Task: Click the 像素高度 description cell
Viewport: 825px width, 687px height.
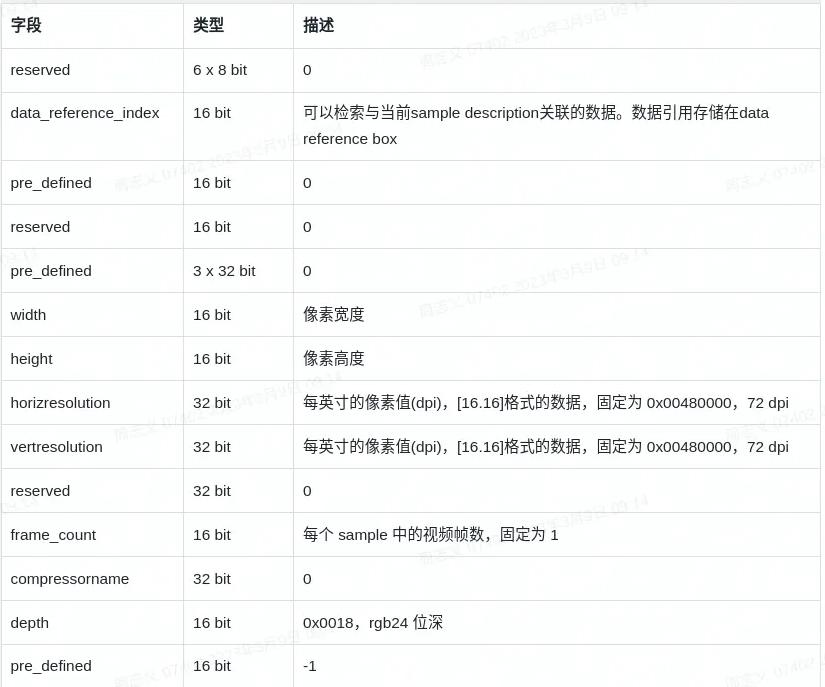Action: 333,358
